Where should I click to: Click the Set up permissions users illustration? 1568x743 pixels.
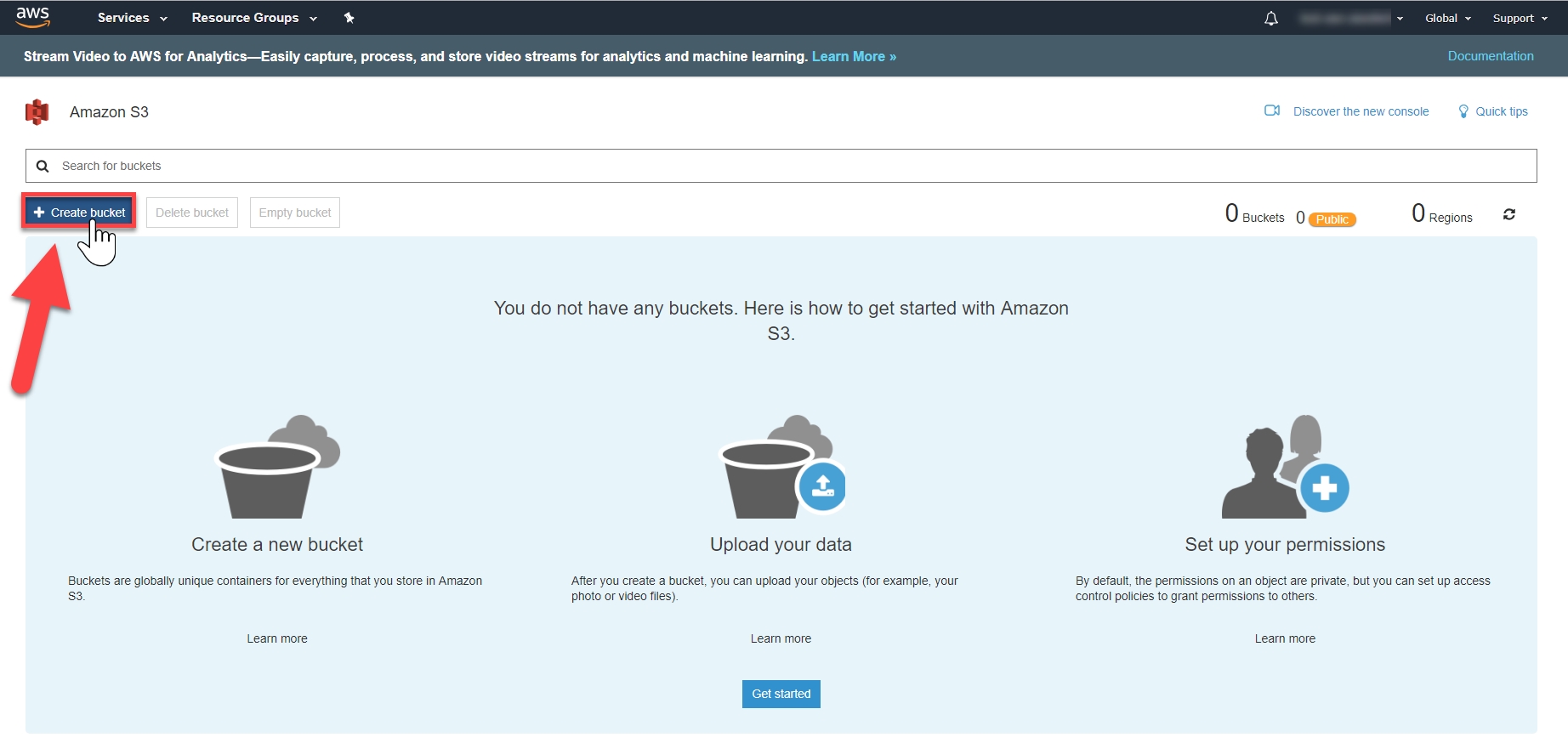[x=1284, y=467]
